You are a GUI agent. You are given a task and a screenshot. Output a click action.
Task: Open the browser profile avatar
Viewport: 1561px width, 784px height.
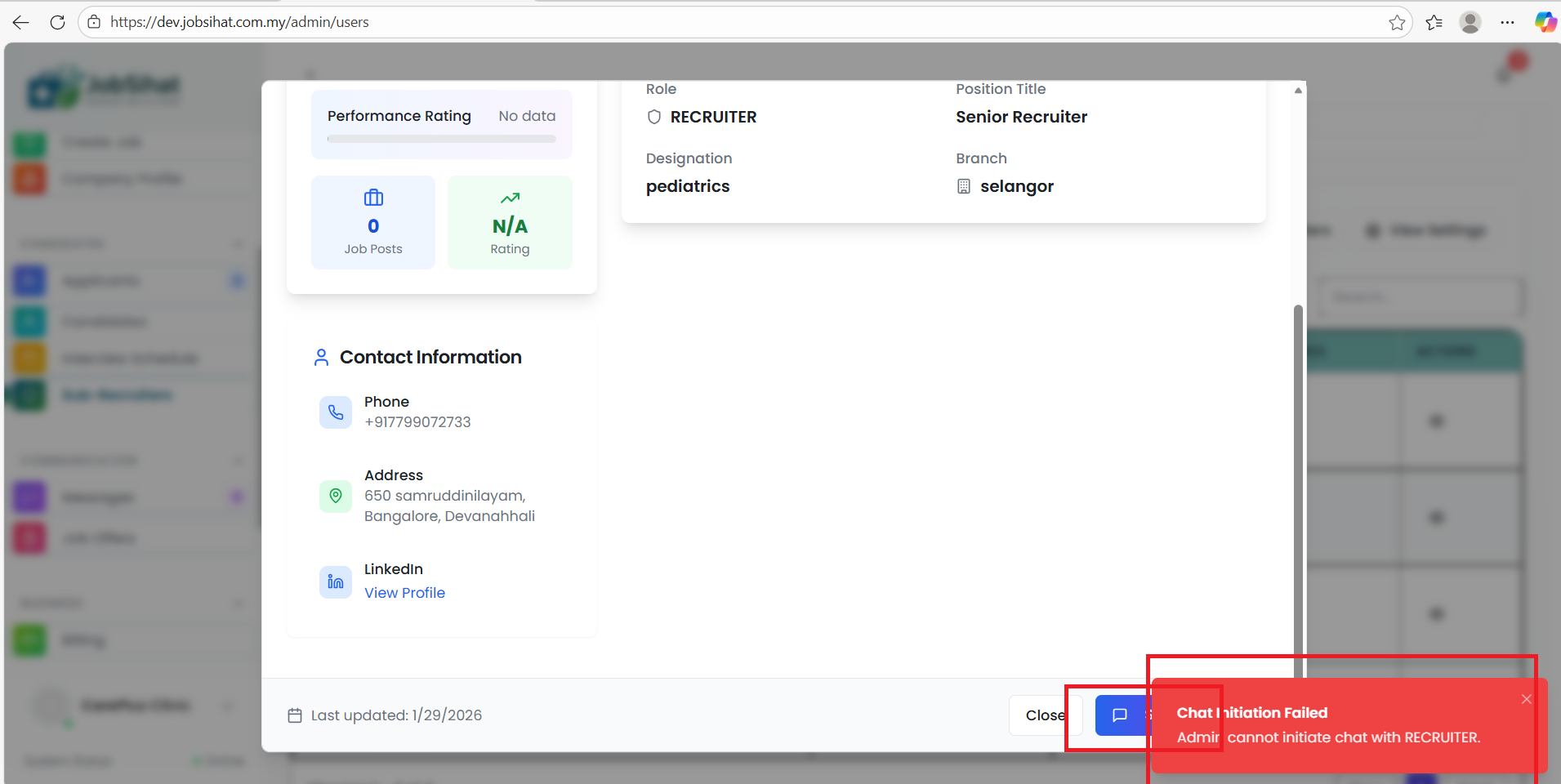1470,22
